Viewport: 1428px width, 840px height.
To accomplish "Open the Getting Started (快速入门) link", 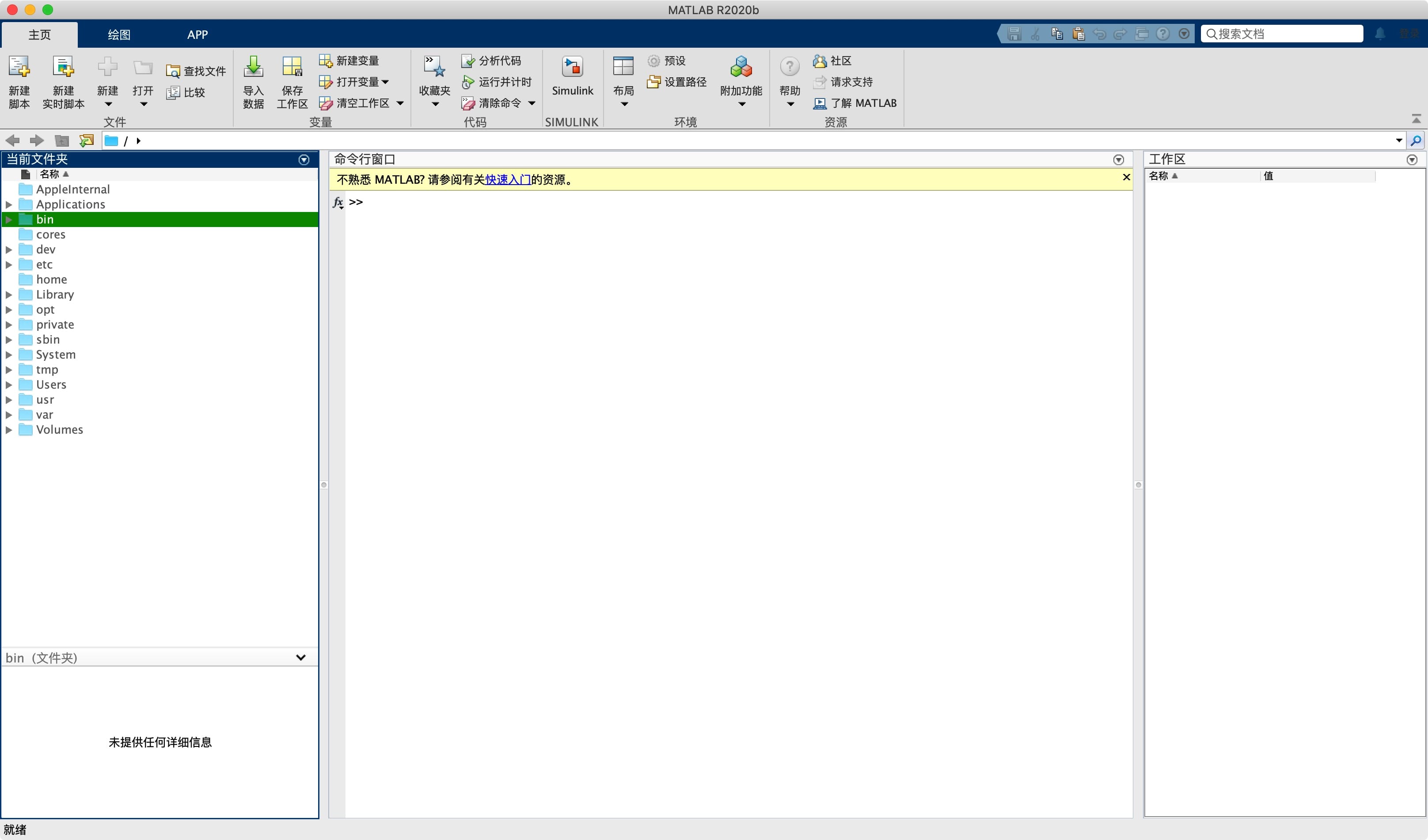I will [x=508, y=180].
